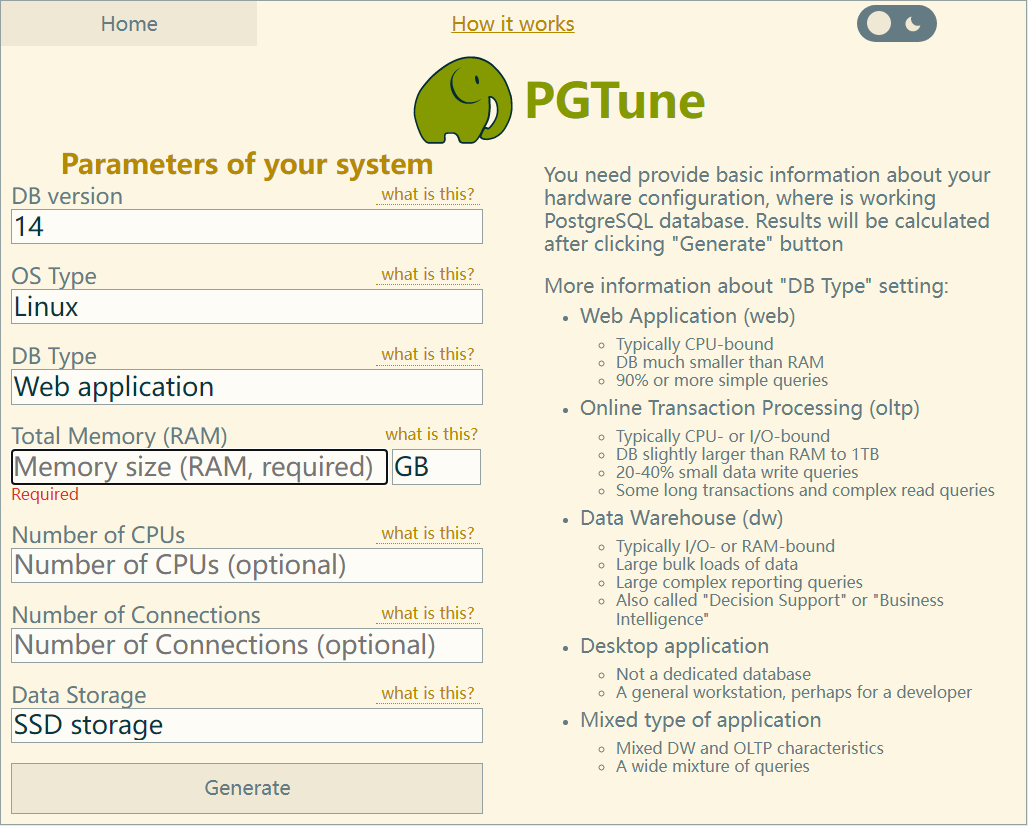The width and height of the screenshot is (1028, 826).
Task: Click the PGTune title text
Action: (x=615, y=100)
